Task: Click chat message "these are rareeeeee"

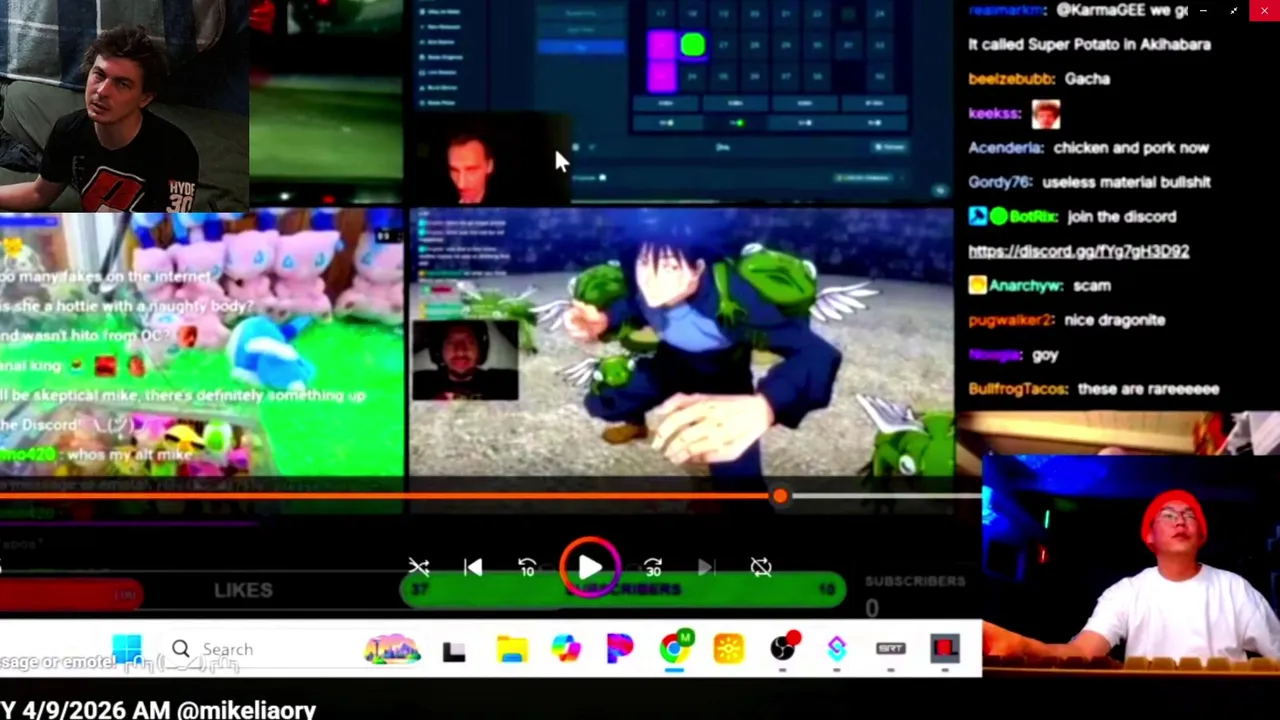Action: (1149, 389)
